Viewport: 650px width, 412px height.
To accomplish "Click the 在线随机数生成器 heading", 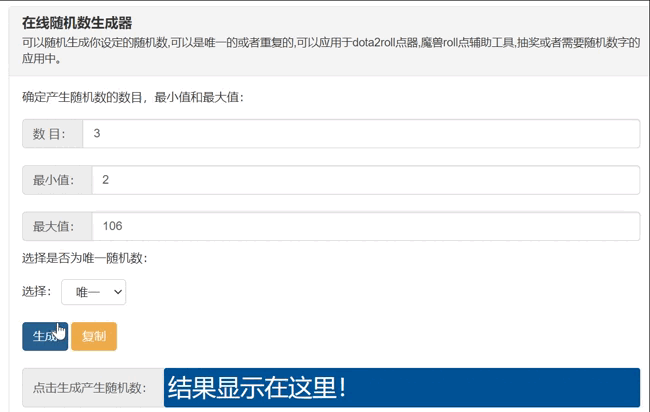I will click(77, 23).
